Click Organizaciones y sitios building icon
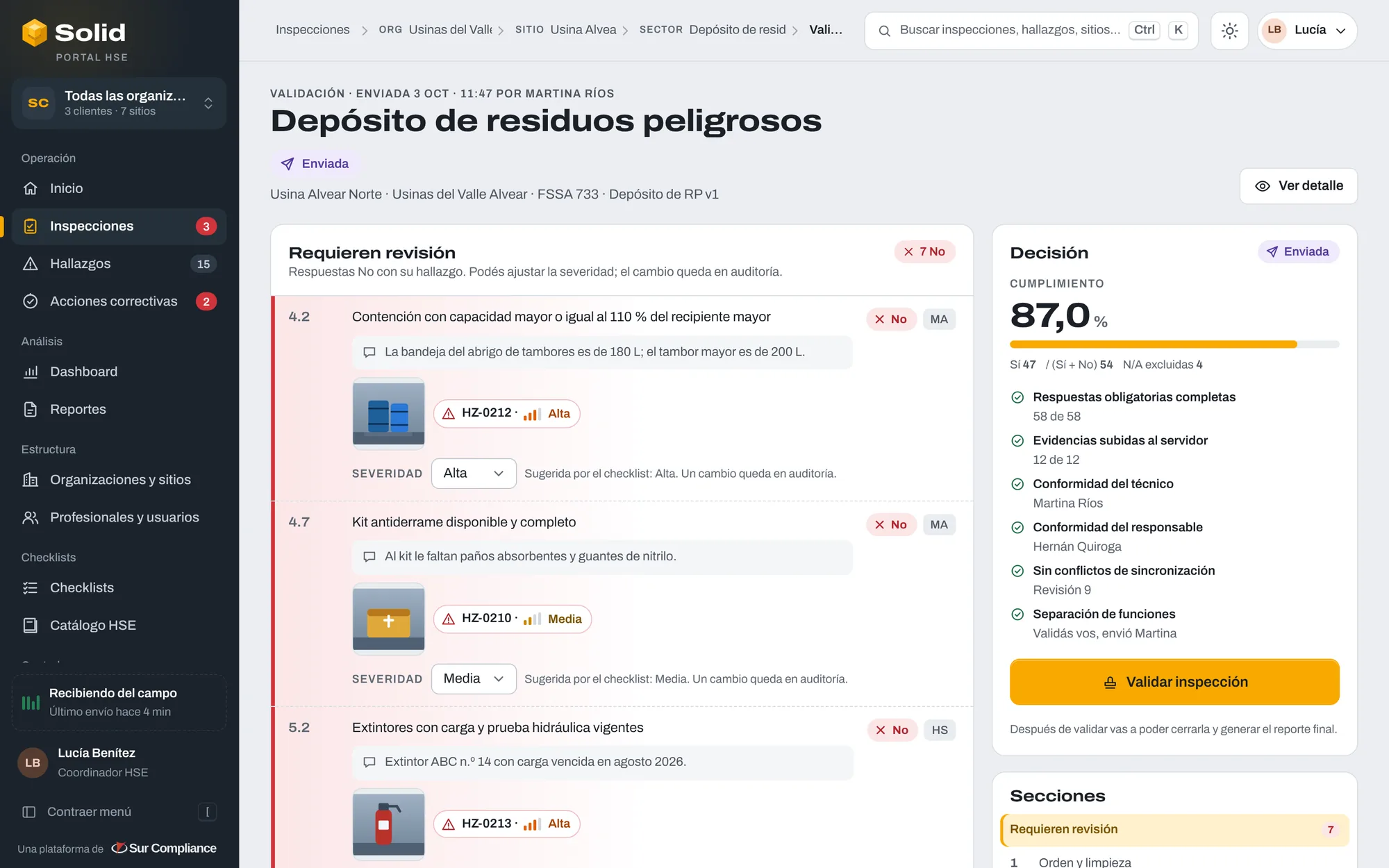The width and height of the screenshot is (1389, 868). 31,480
